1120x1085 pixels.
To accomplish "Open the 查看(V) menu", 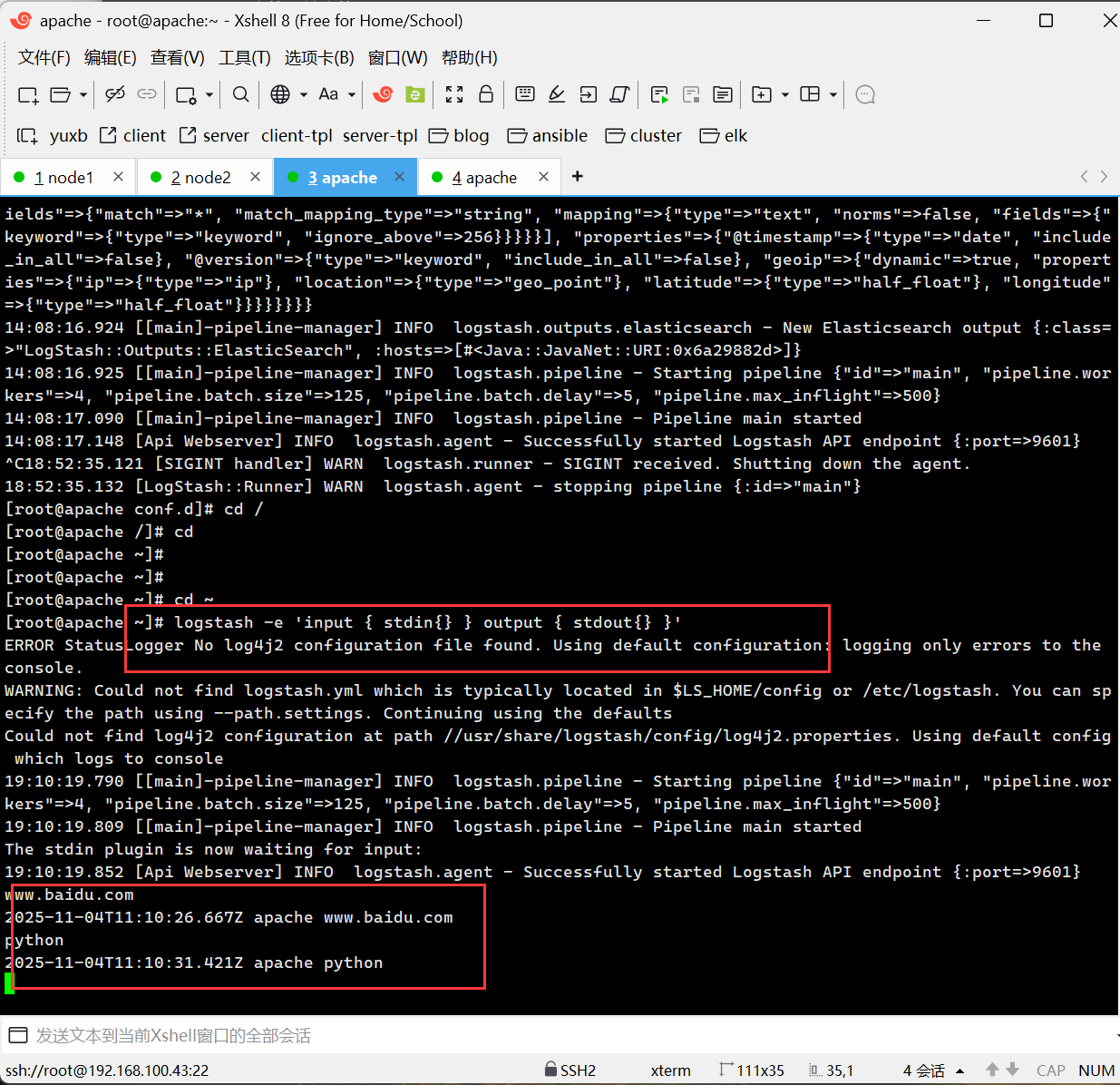I will click(178, 58).
